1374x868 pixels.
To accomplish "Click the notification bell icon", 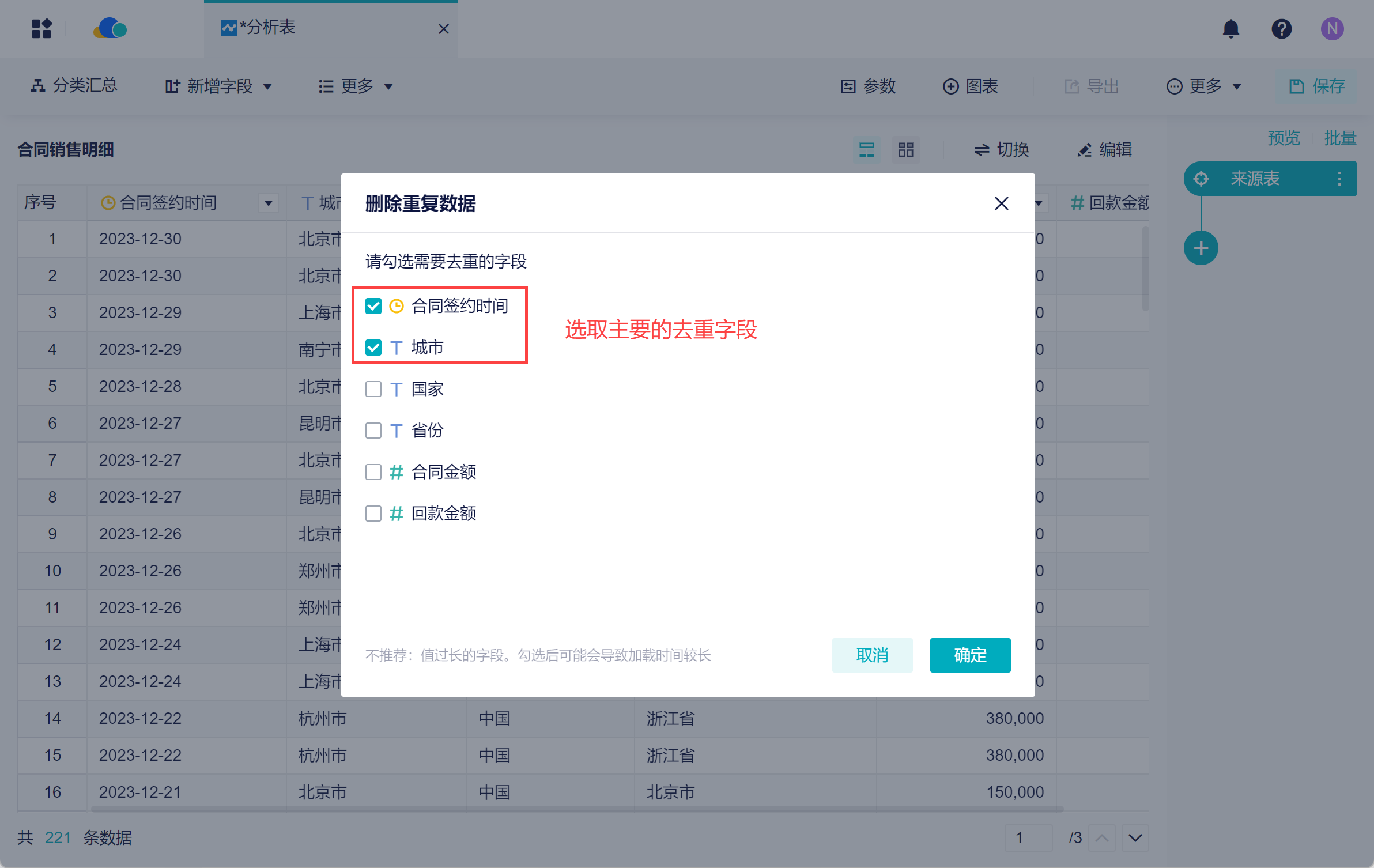I will point(1230,29).
